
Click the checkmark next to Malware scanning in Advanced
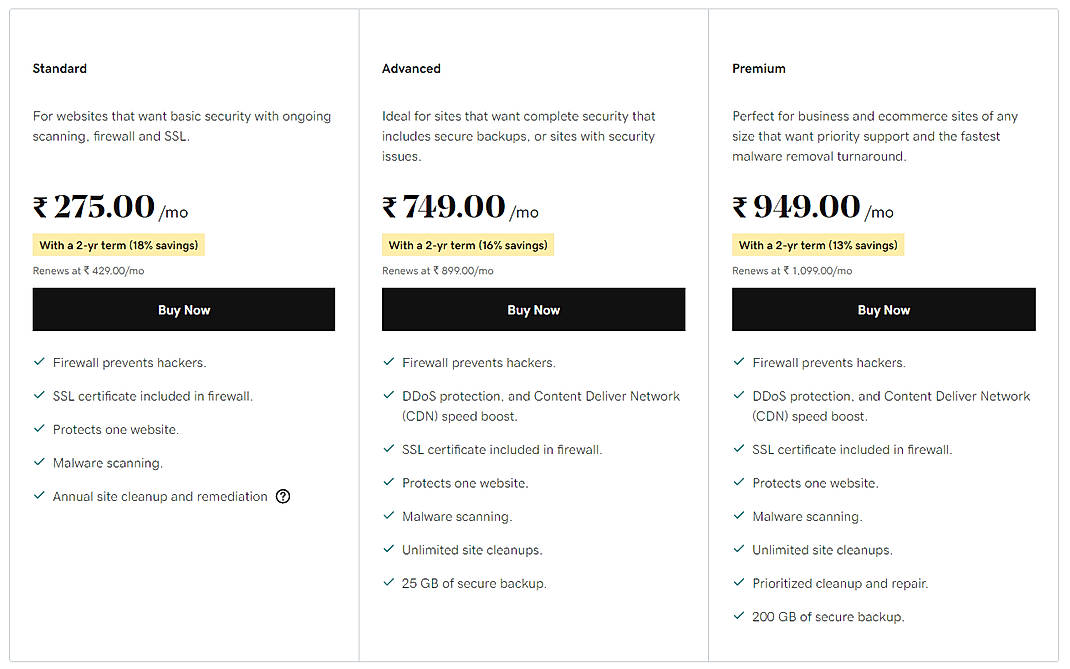389,516
